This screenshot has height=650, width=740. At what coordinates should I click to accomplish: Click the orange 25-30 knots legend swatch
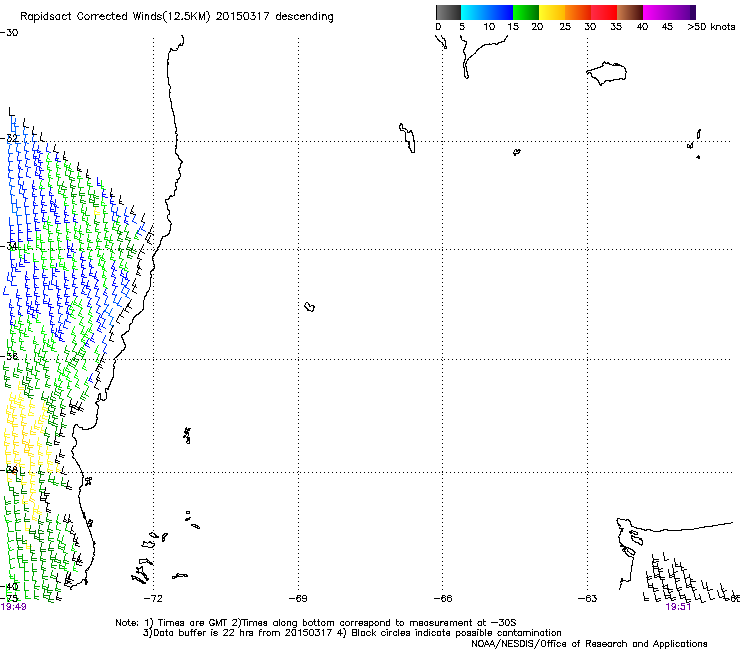tap(578, 12)
